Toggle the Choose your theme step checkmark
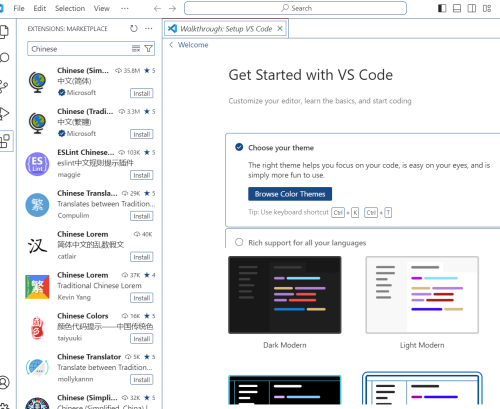Viewport: 500px width, 409px height. click(239, 147)
